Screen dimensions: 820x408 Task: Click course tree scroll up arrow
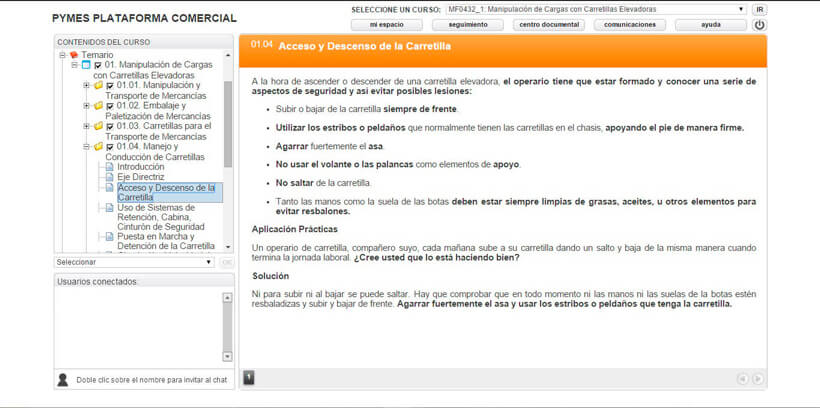point(227,55)
